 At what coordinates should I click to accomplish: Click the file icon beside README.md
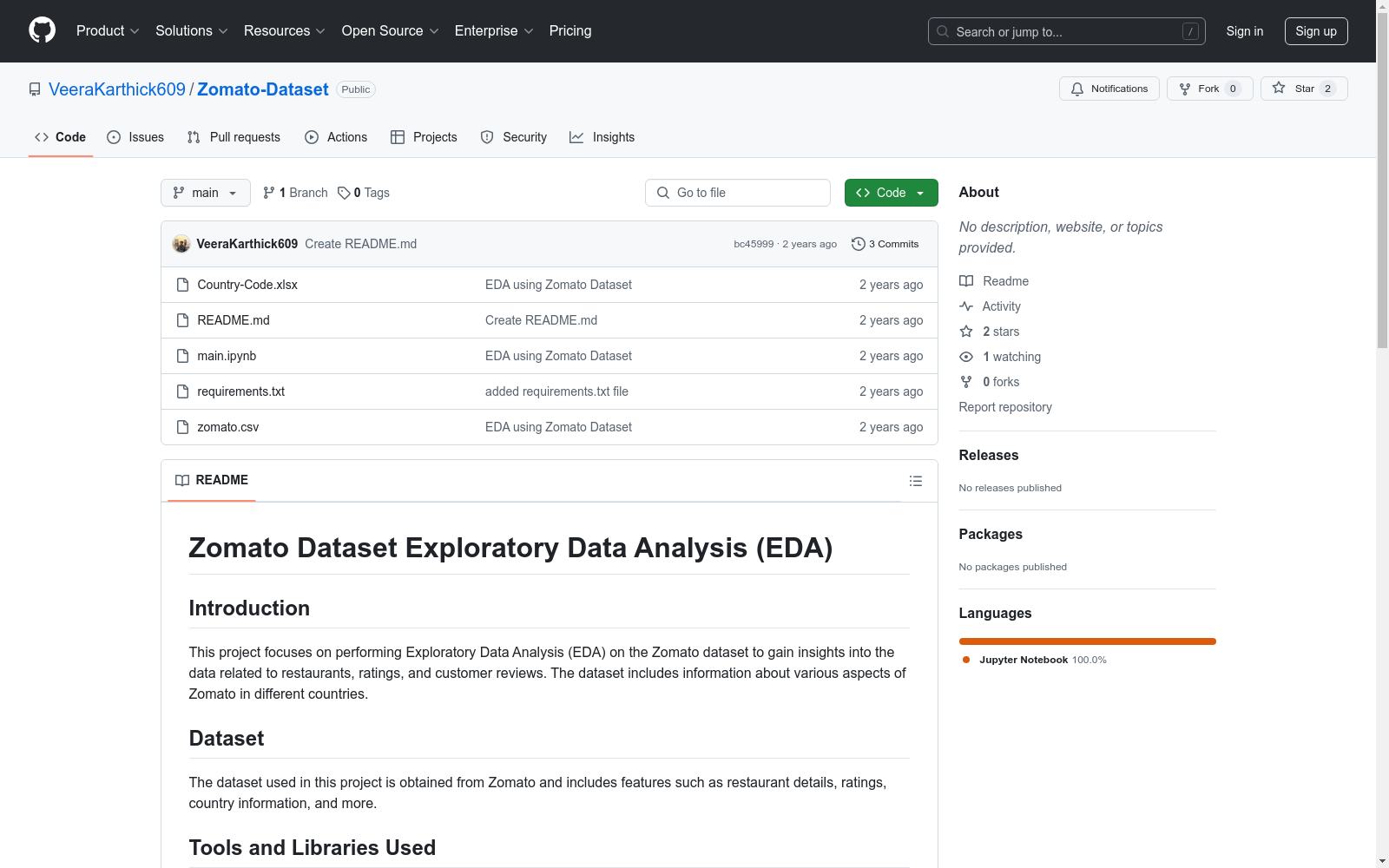pos(182,320)
